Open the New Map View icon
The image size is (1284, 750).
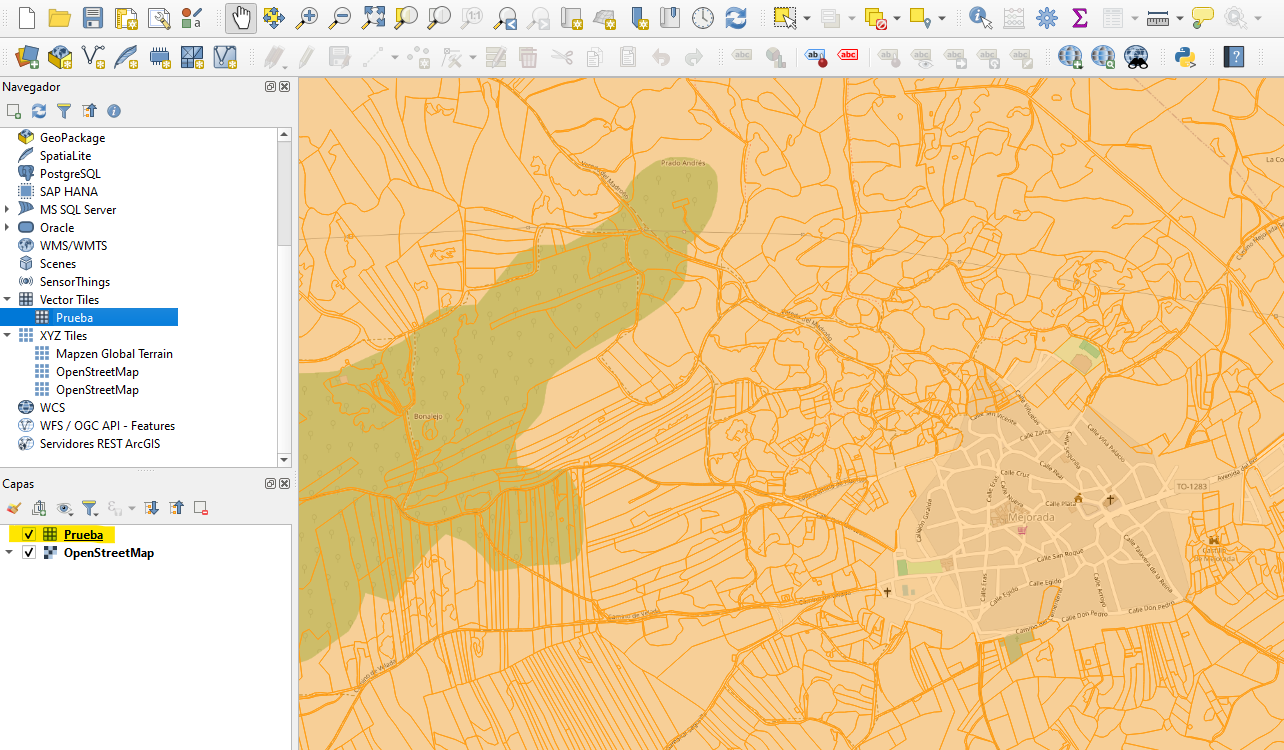click(571, 17)
